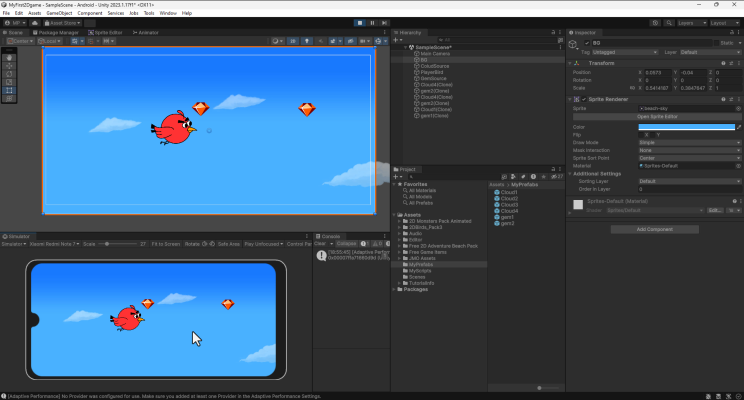Click the Sprite Renderer Color swatch
Screen dimensions: 744x400
click(x=685, y=128)
